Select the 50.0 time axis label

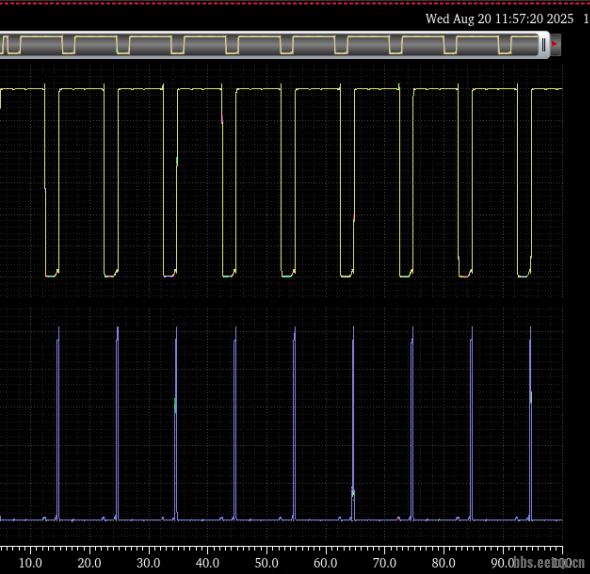(x=267, y=563)
